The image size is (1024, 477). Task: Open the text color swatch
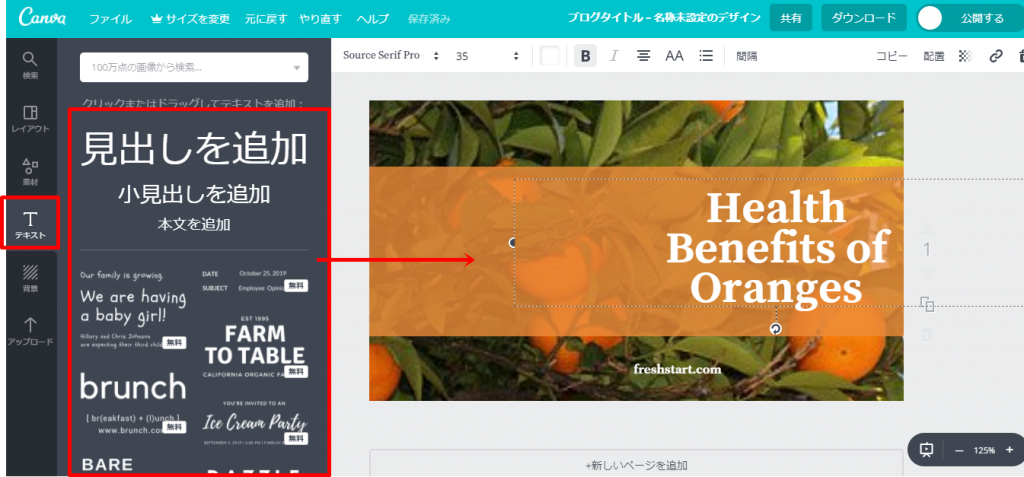pyautogui.click(x=550, y=56)
